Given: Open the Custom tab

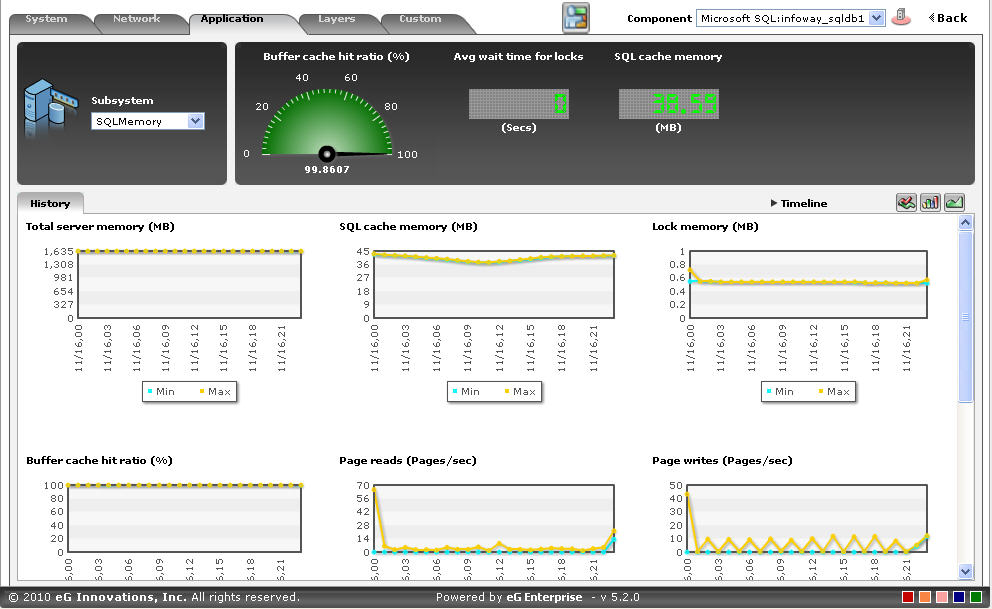Looking at the screenshot, I should point(420,19).
